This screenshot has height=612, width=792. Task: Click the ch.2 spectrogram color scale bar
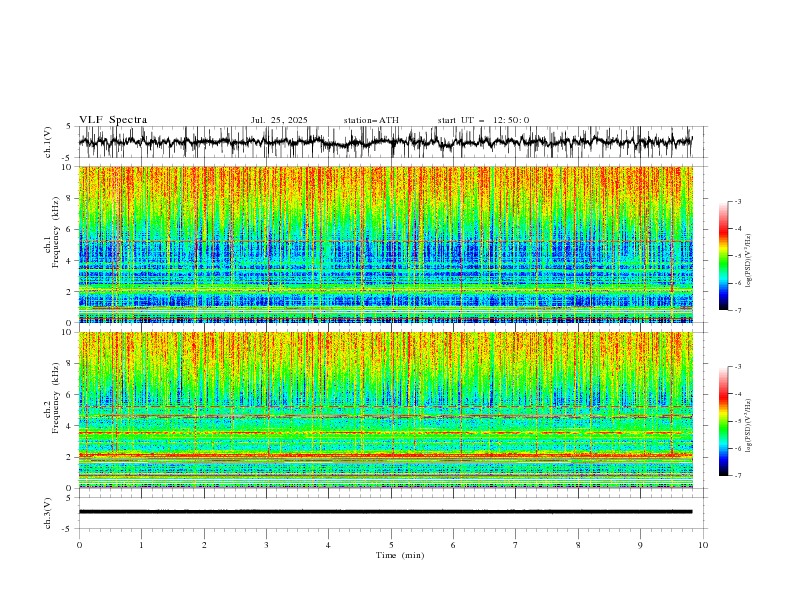pos(723,421)
